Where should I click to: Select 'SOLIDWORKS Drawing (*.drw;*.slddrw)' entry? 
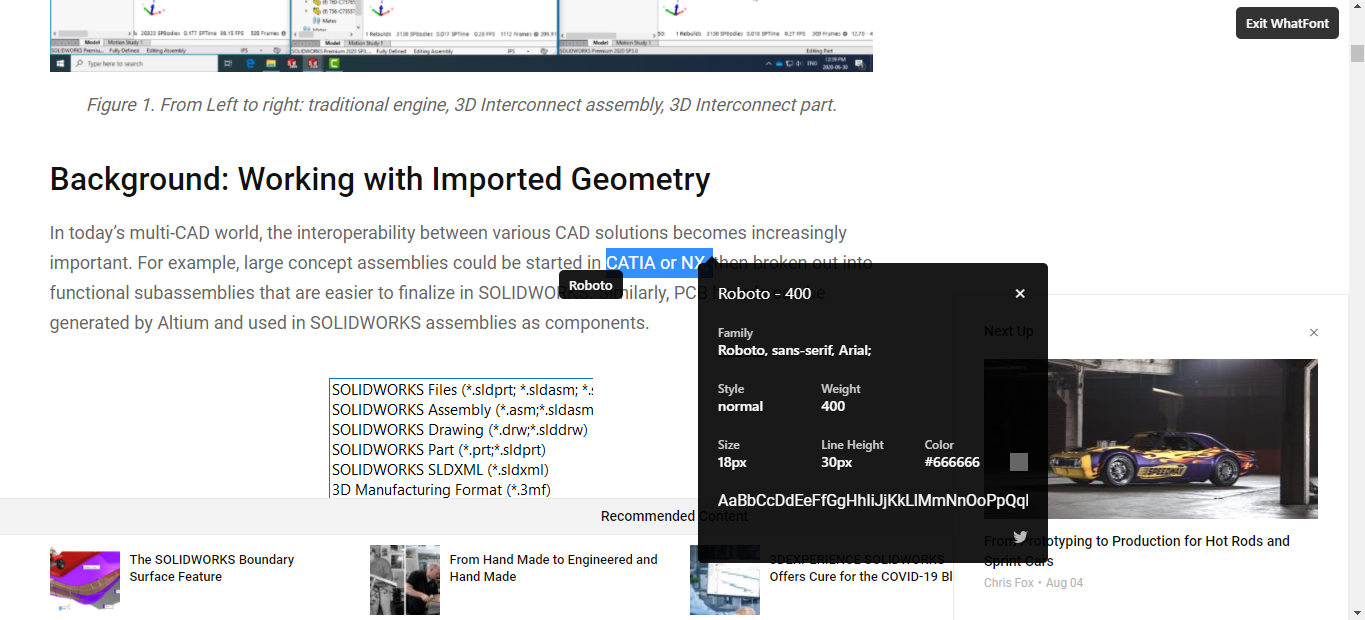click(460, 430)
